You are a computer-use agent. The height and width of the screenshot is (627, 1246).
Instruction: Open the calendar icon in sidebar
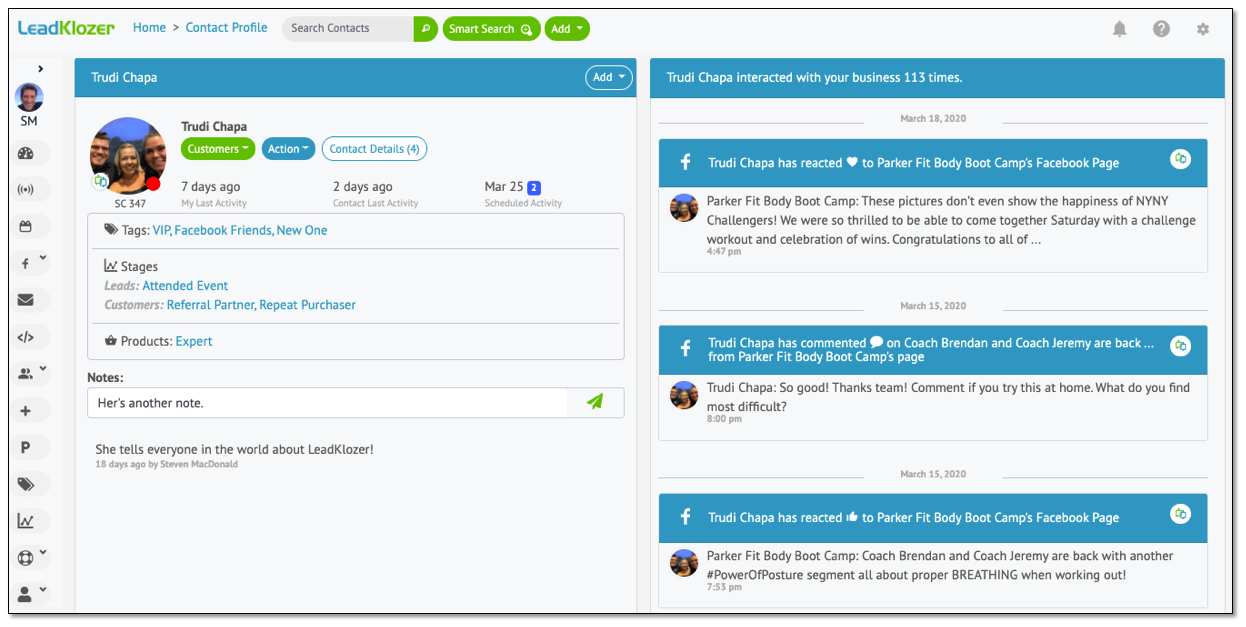coord(26,227)
